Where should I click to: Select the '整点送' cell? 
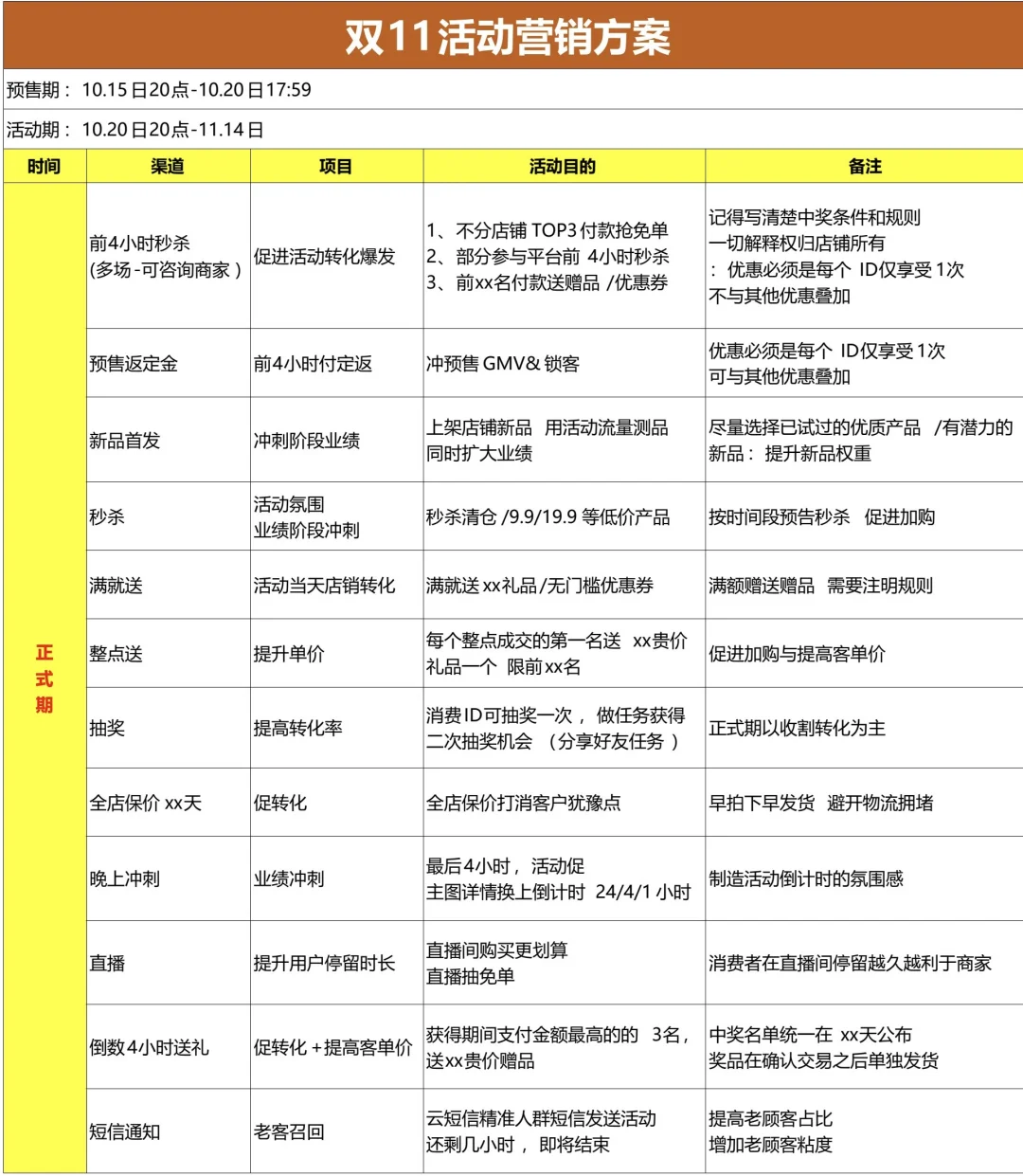[x=168, y=653]
